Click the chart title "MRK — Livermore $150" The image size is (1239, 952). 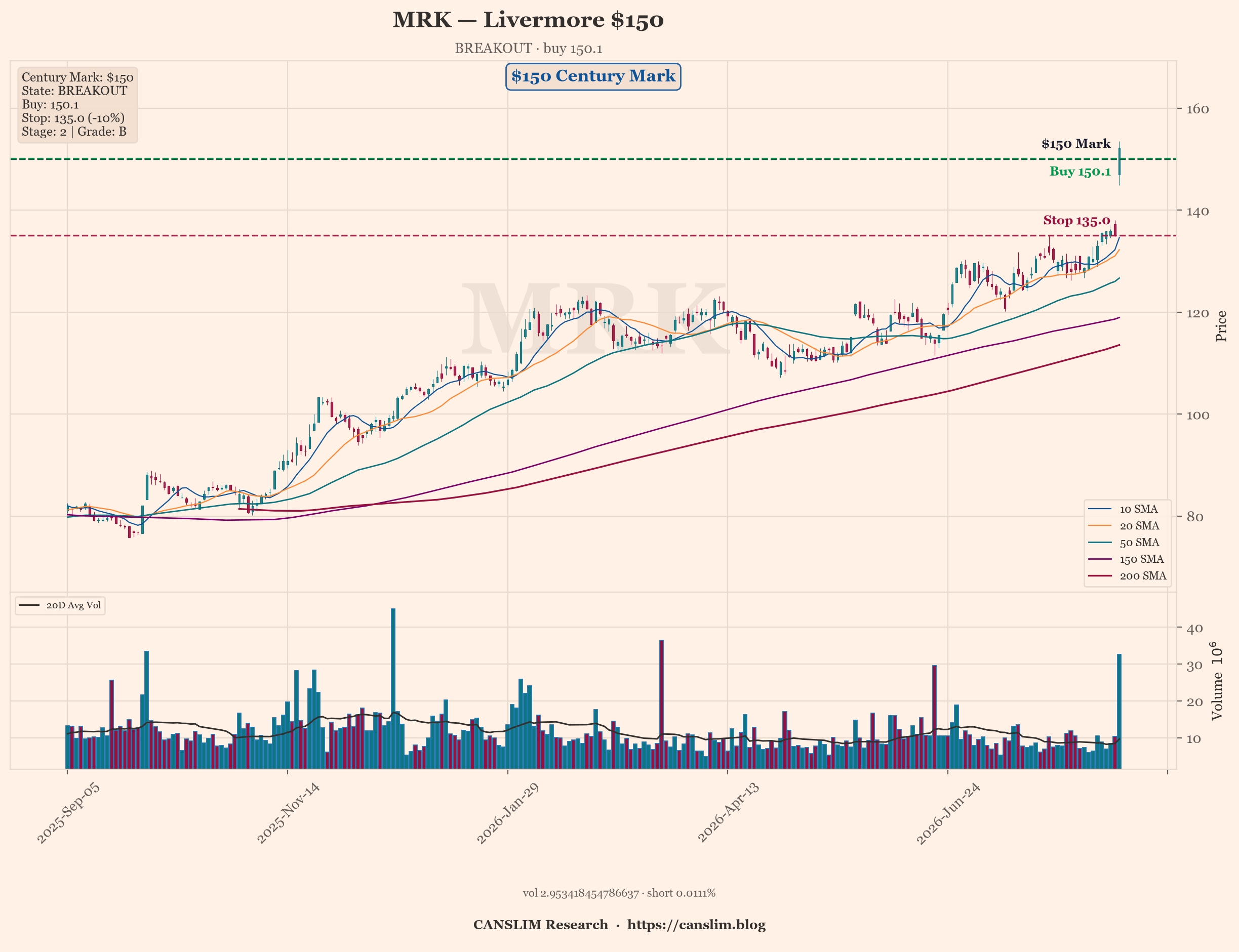pos(528,20)
